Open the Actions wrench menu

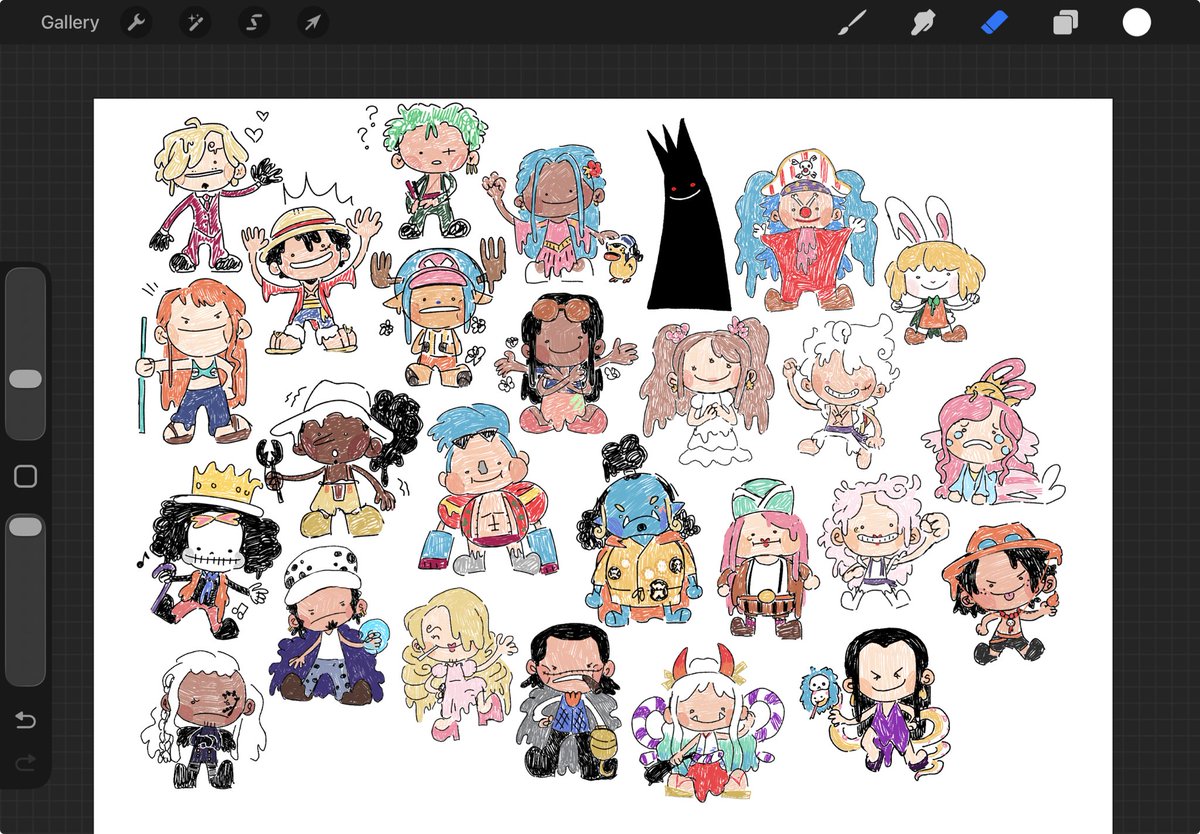coord(136,22)
